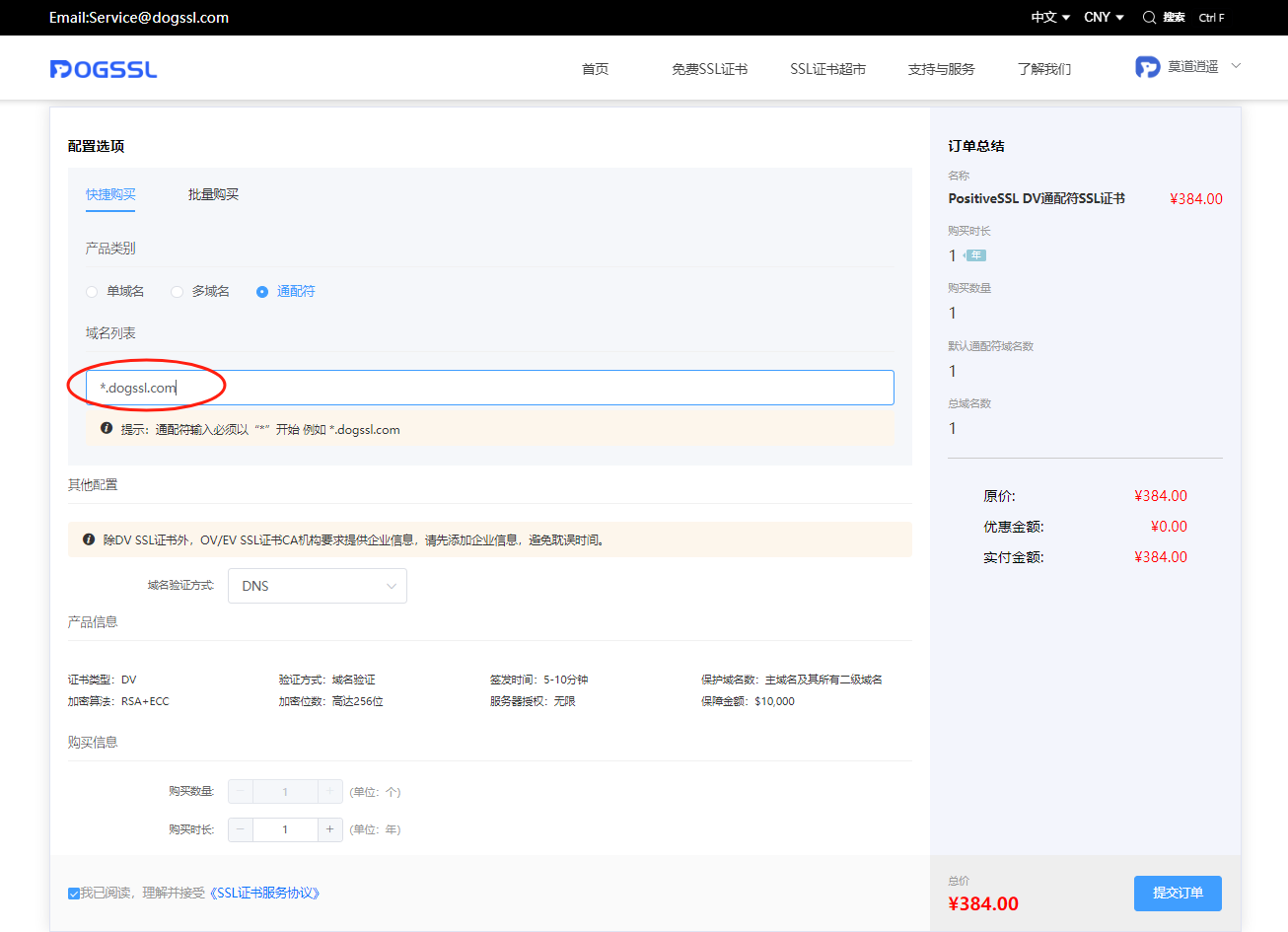Viewport: 1288px width, 932px height.
Task: Click the purchase quantity number field
Action: point(285,792)
